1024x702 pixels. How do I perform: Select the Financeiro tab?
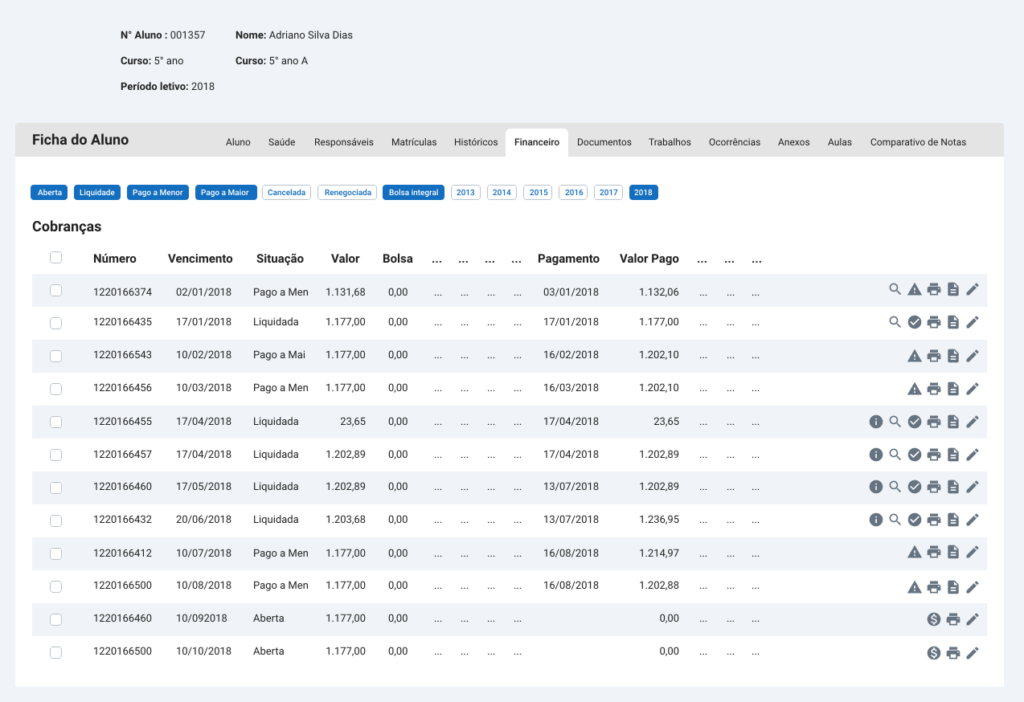(537, 142)
